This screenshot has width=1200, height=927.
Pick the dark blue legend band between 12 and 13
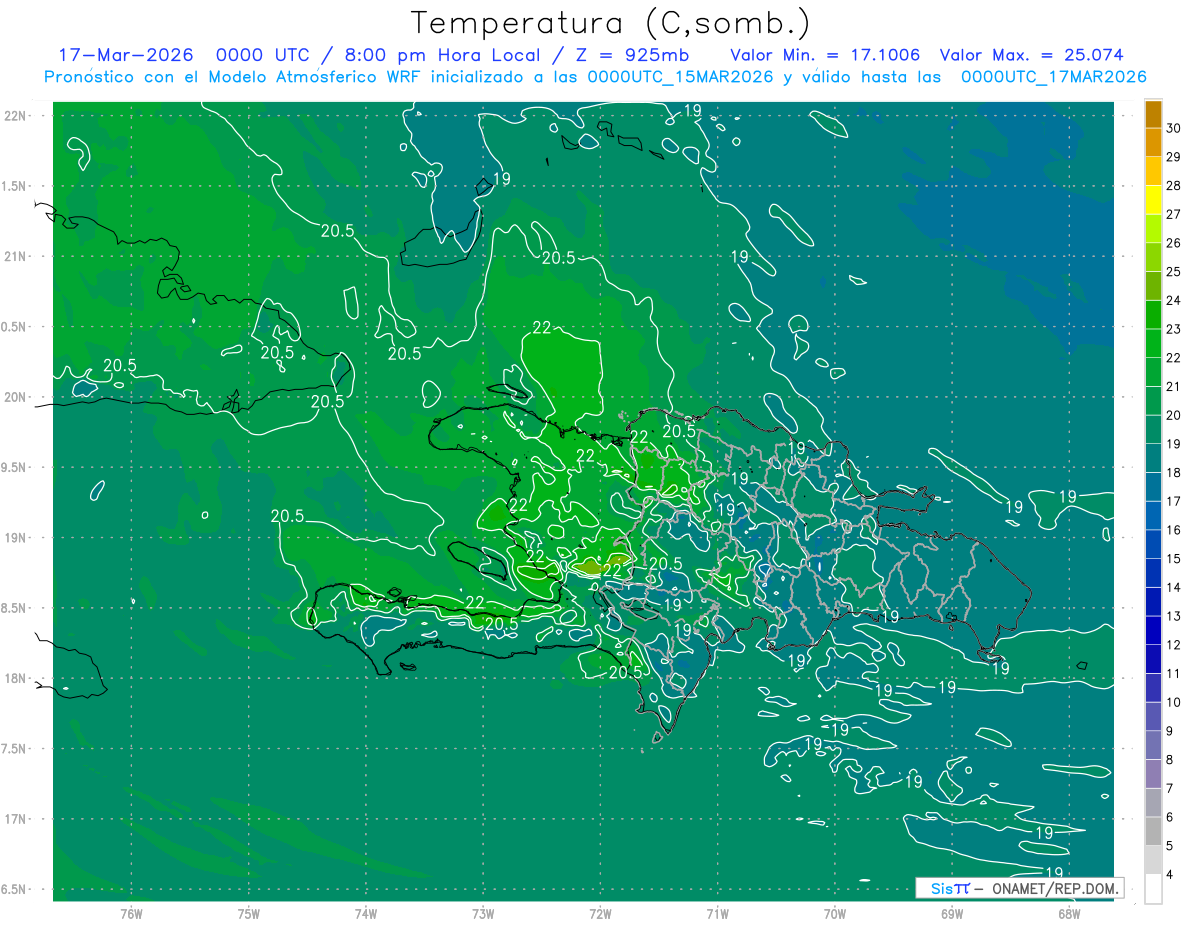coord(1153,630)
